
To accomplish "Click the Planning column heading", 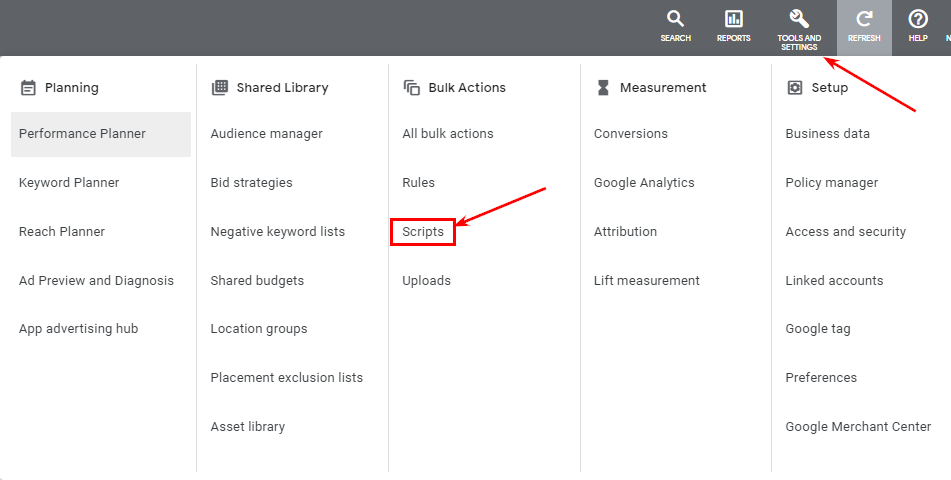I will (x=72, y=87).
